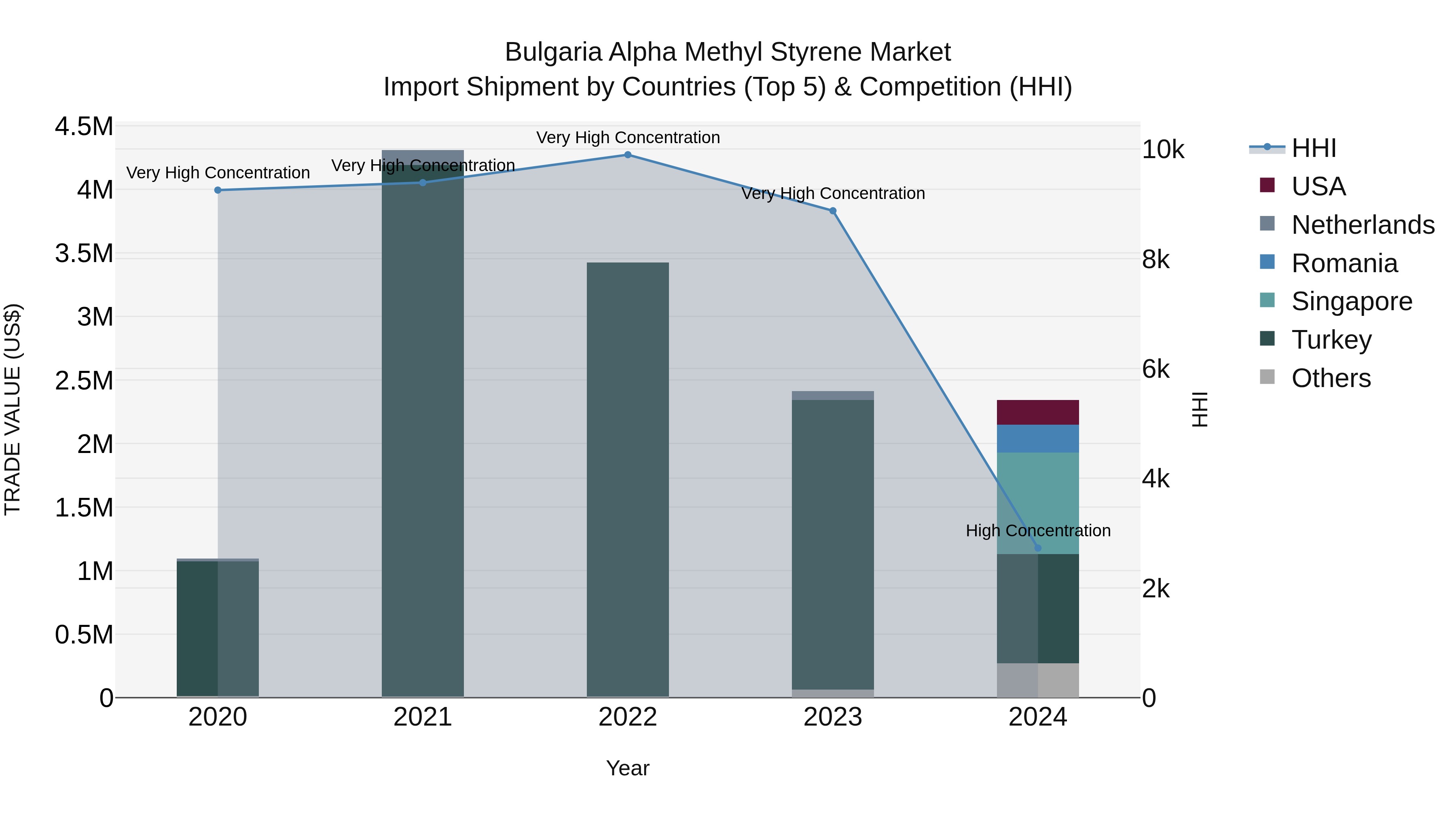Screen dimensions: 1456x819
Task: Click the TRADE VALUE (US$) axis title
Action: (13, 409)
